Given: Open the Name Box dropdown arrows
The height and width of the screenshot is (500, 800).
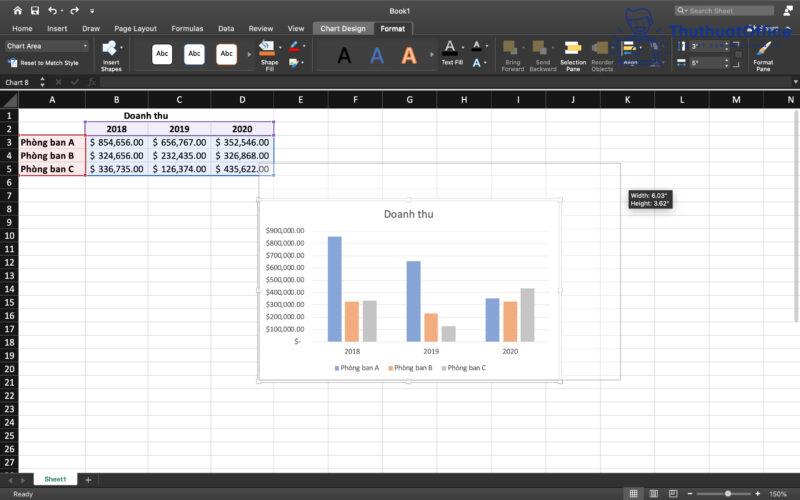Looking at the screenshot, I should pos(42,82).
